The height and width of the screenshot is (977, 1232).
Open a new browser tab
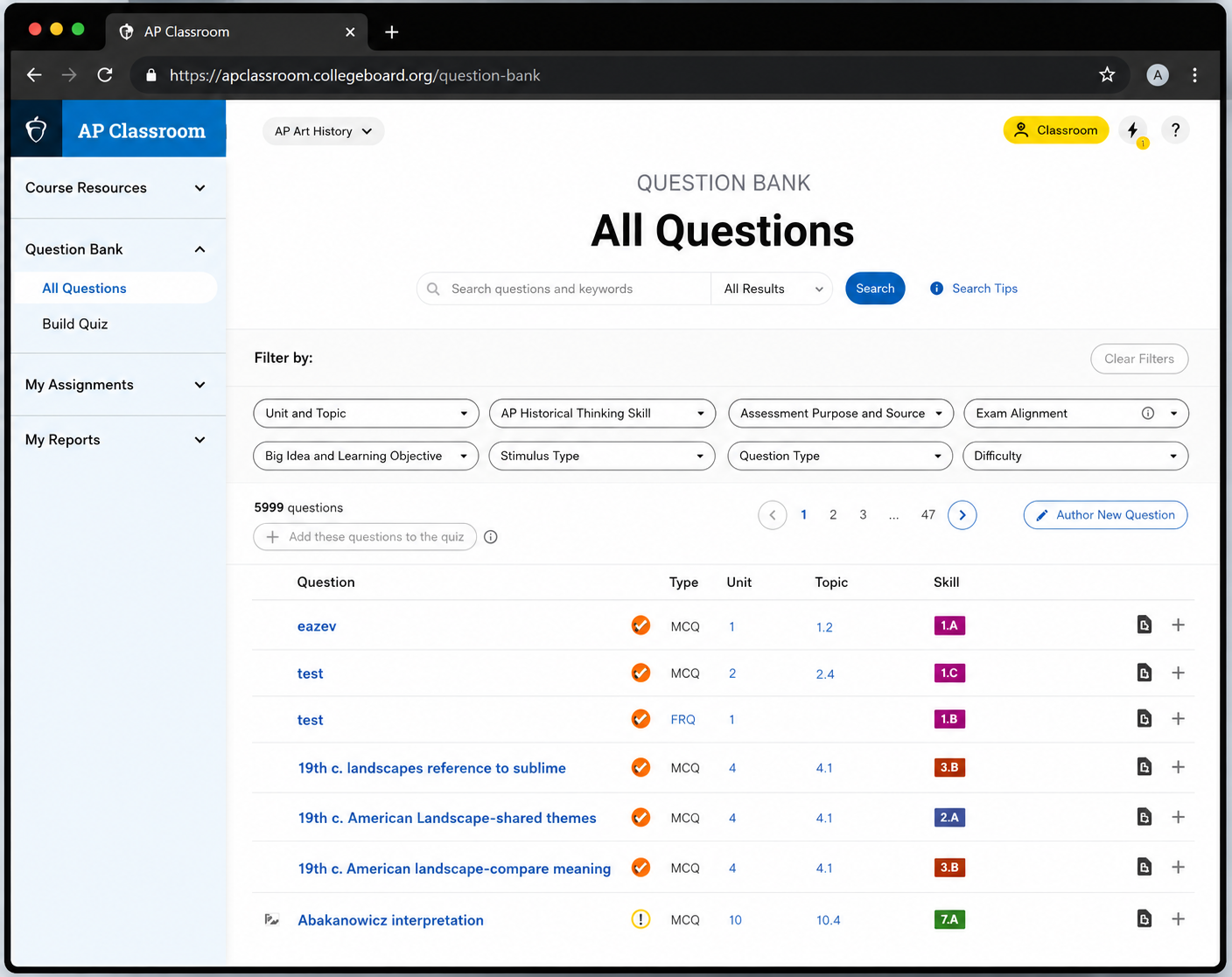pos(392,32)
